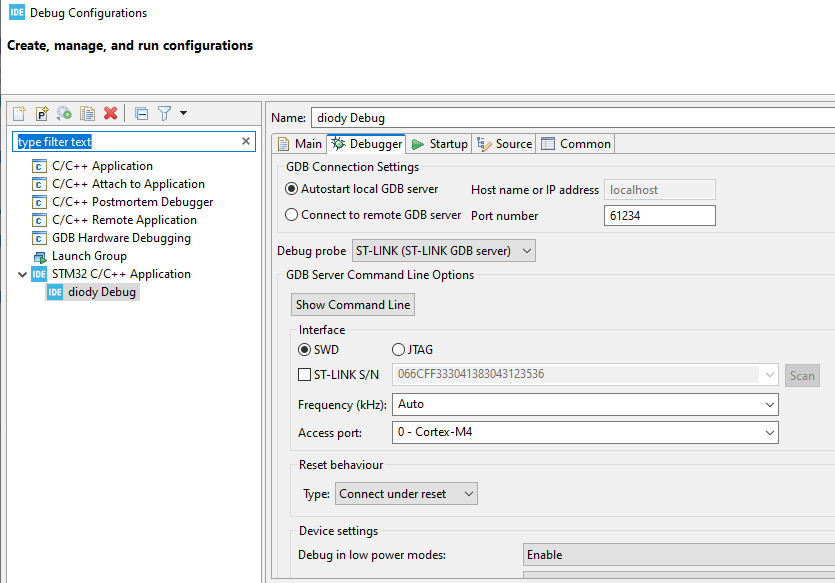Open the Frequency (kHz) dropdown
Screen dimensions: 835x583
[770, 404]
